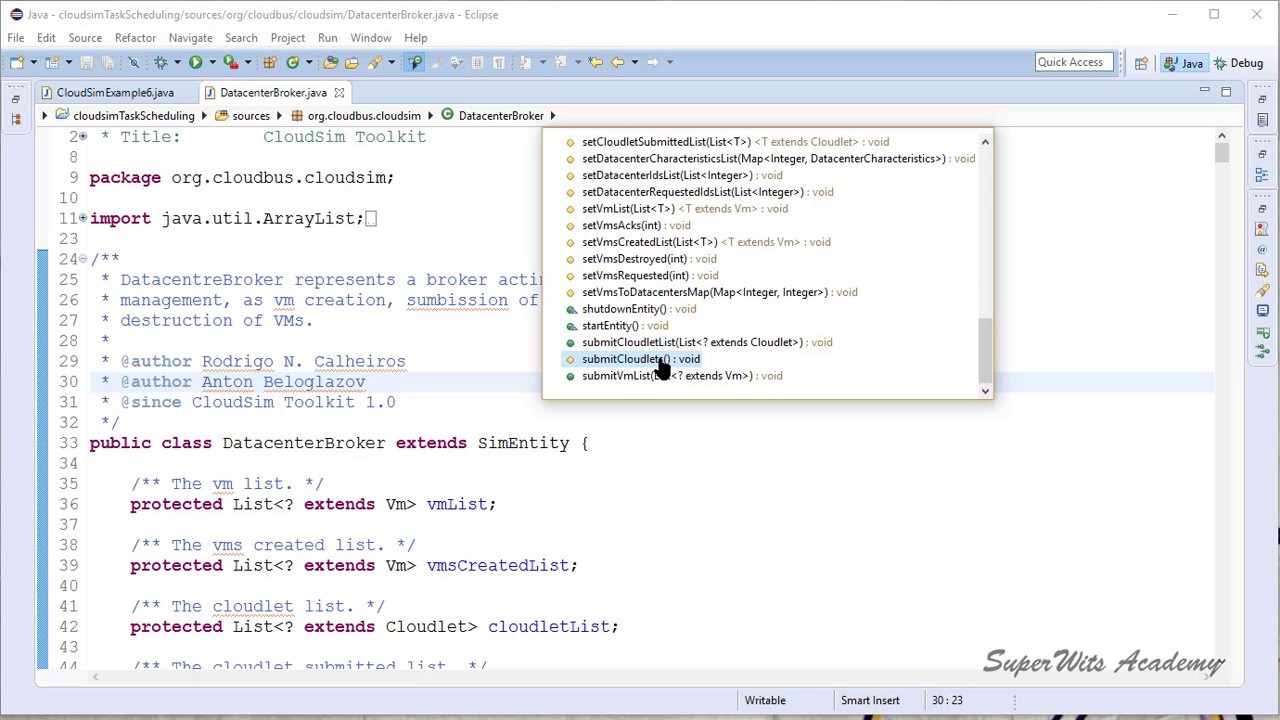Click sources breadcrumb segment
Screen dimensions: 1280x720
click(x=243, y=116)
